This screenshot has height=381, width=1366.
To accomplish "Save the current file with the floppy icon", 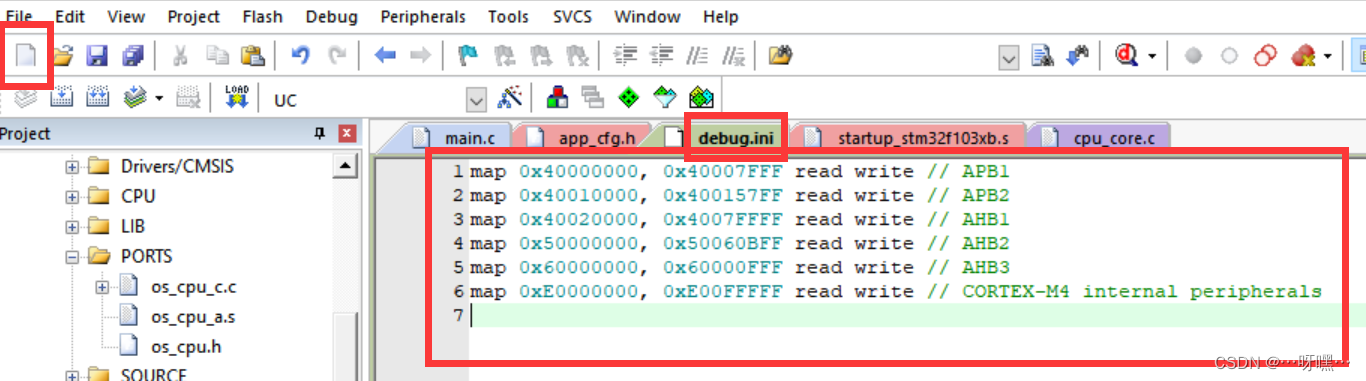I will click(x=97, y=56).
